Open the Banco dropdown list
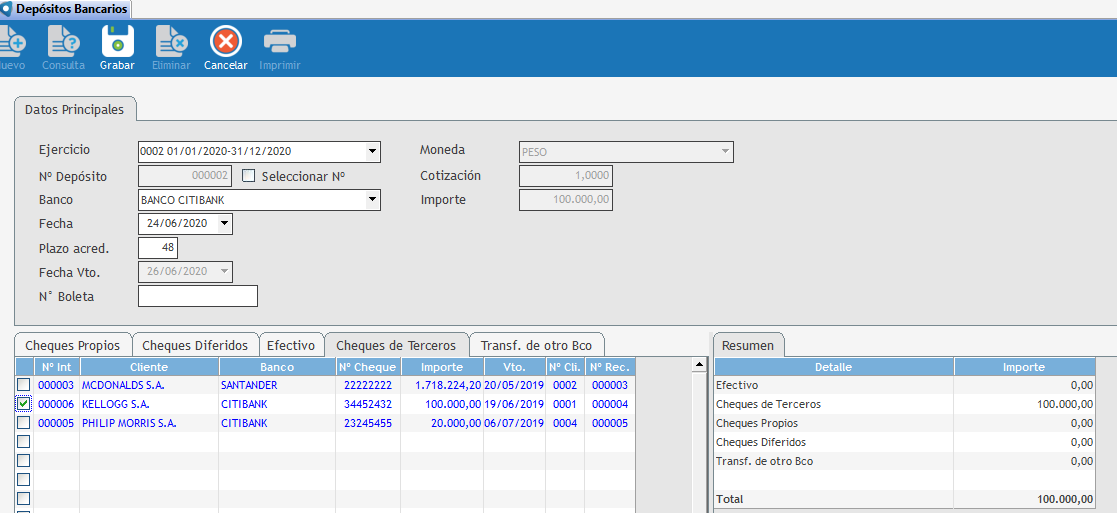 373,200
